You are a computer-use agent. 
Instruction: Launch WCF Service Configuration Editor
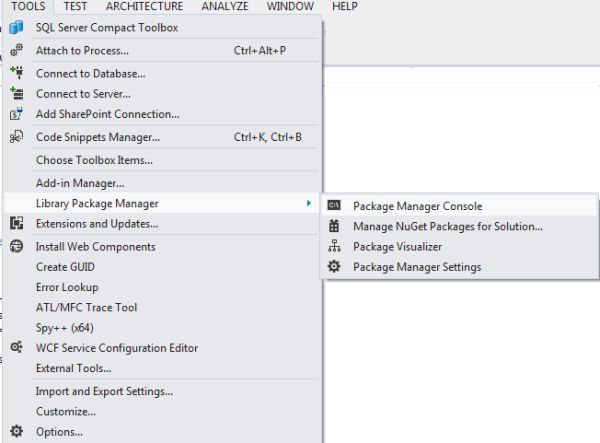(116, 348)
